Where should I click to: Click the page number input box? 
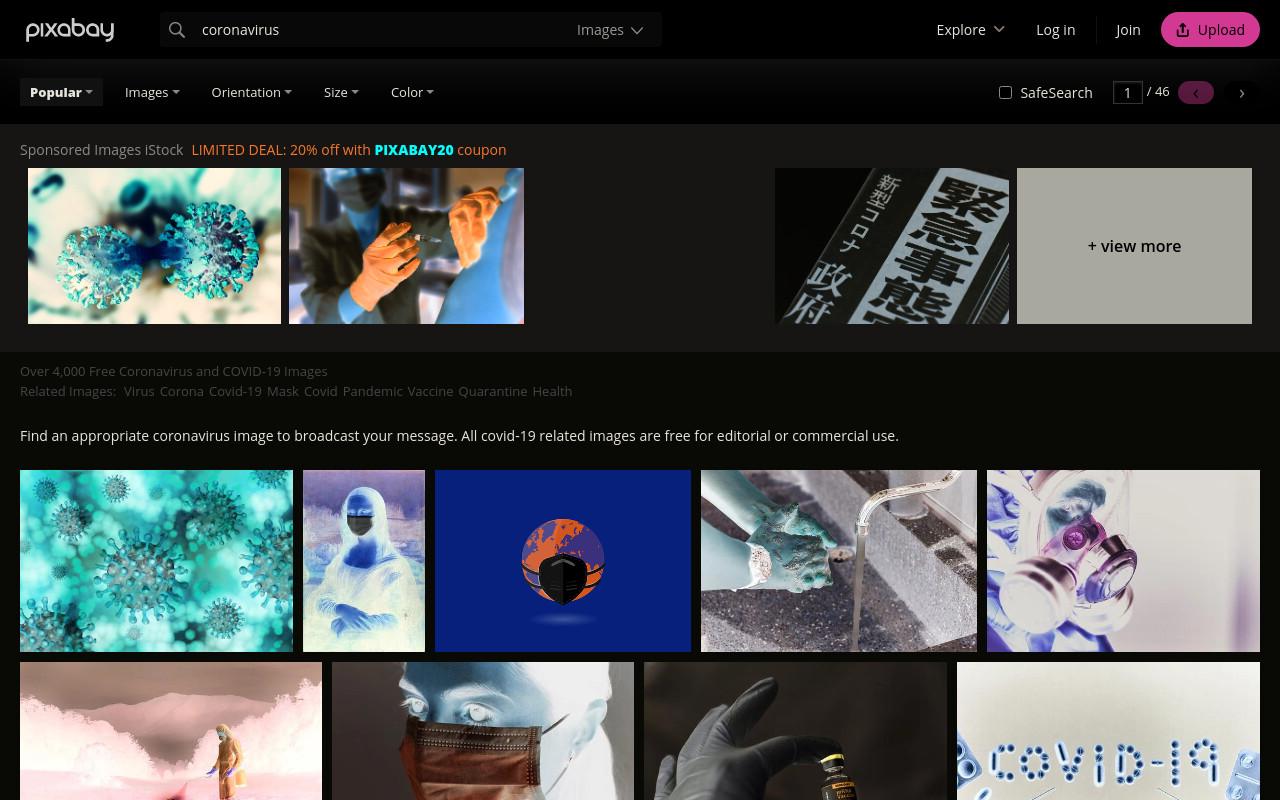pyautogui.click(x=1128, y=93)
